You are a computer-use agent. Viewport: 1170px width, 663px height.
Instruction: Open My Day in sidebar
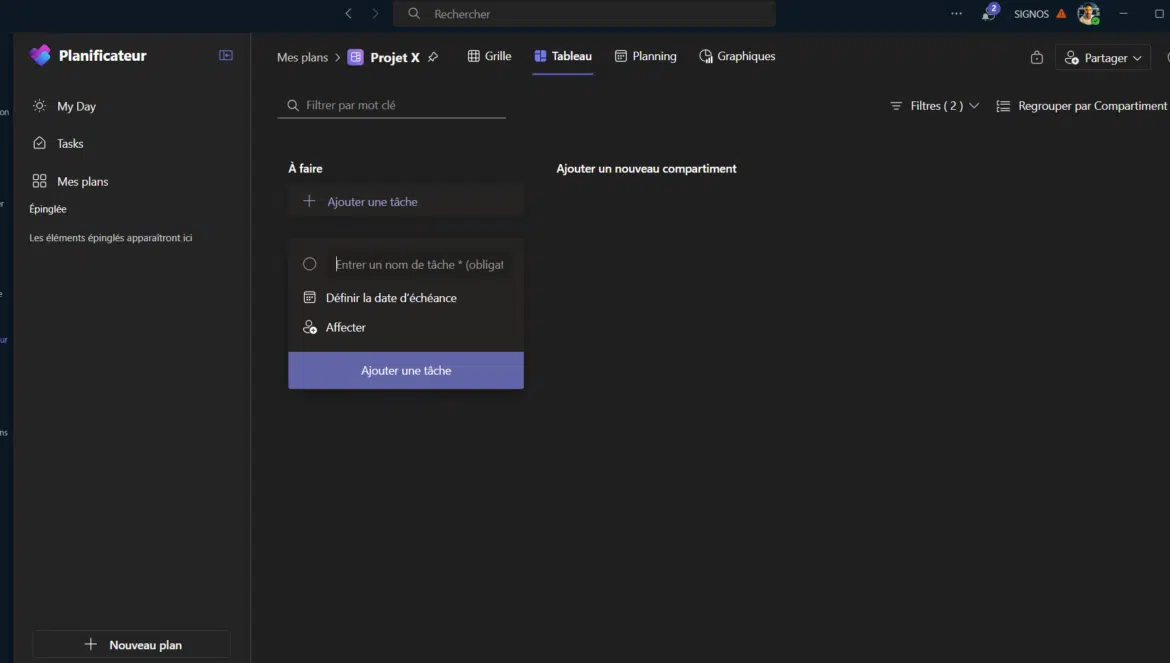click(x=76, y=106)
